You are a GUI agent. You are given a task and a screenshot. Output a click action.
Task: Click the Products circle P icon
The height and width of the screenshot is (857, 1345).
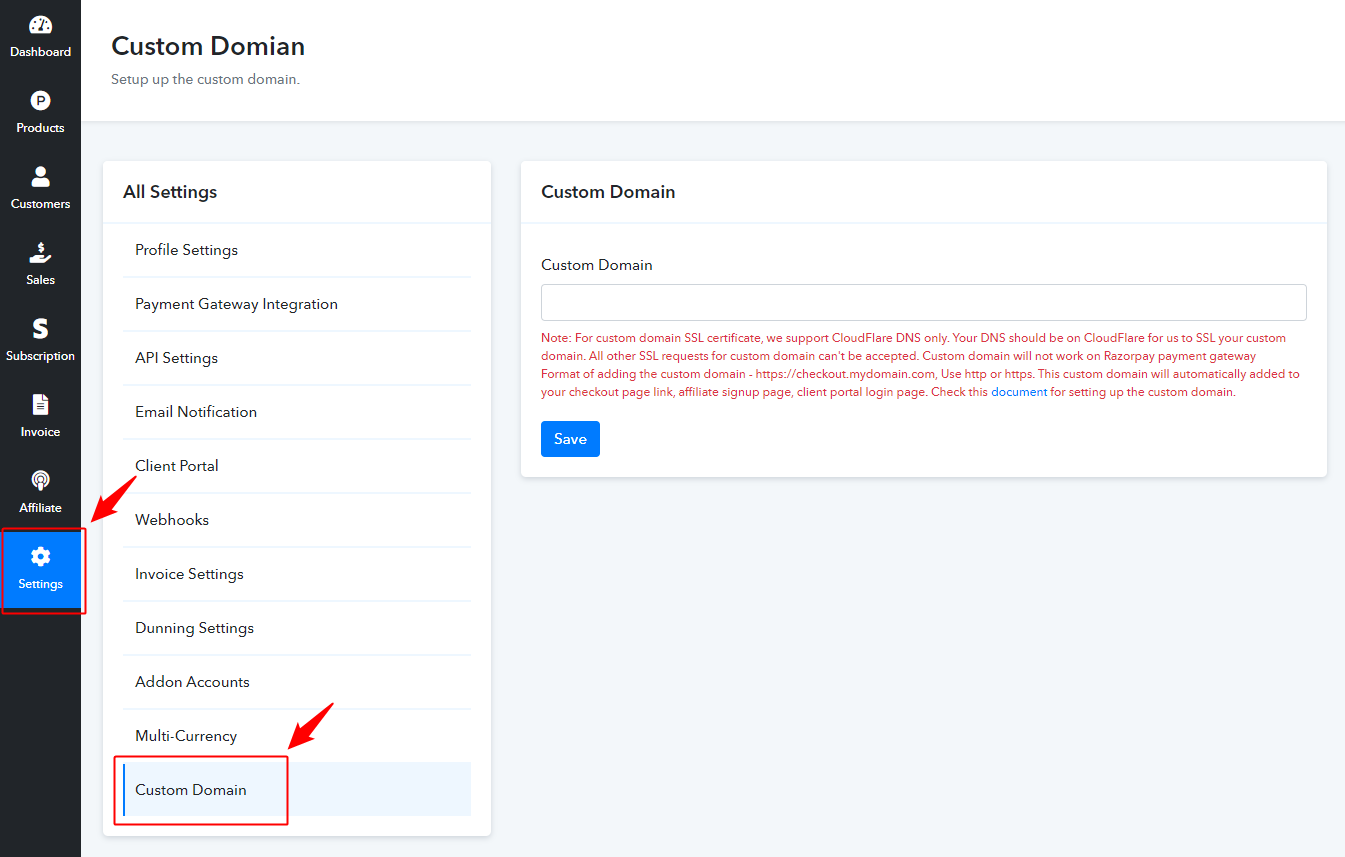40,101
